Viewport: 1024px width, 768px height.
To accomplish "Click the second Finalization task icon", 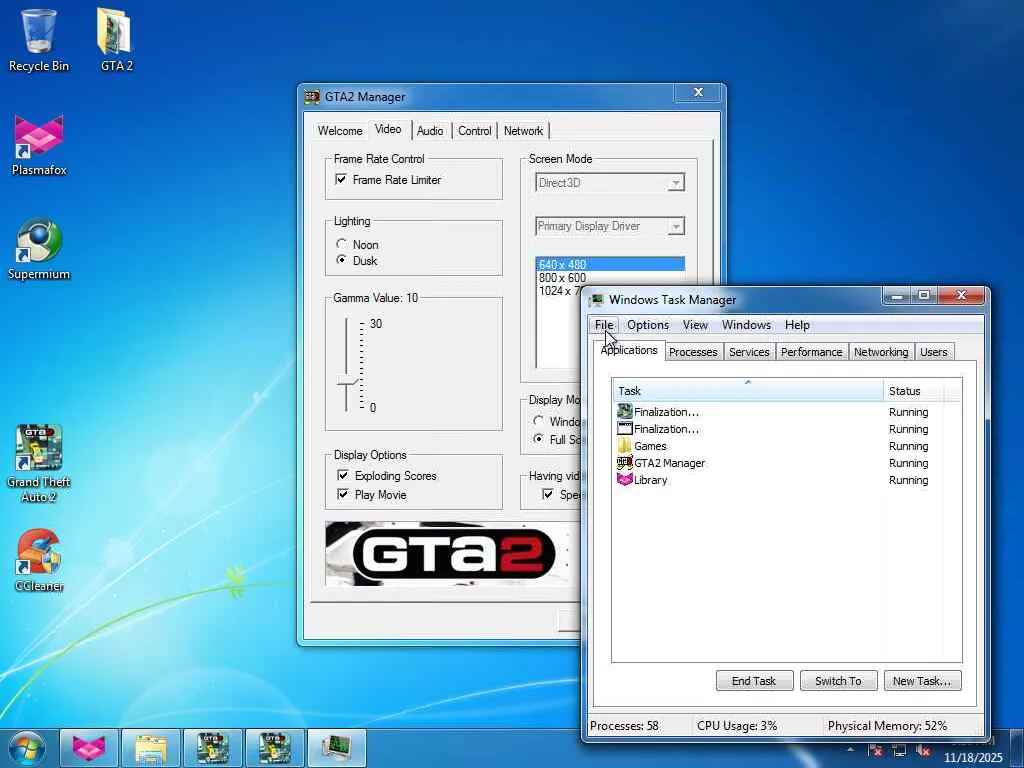I will pyautogui.click(x=624, y=428).
